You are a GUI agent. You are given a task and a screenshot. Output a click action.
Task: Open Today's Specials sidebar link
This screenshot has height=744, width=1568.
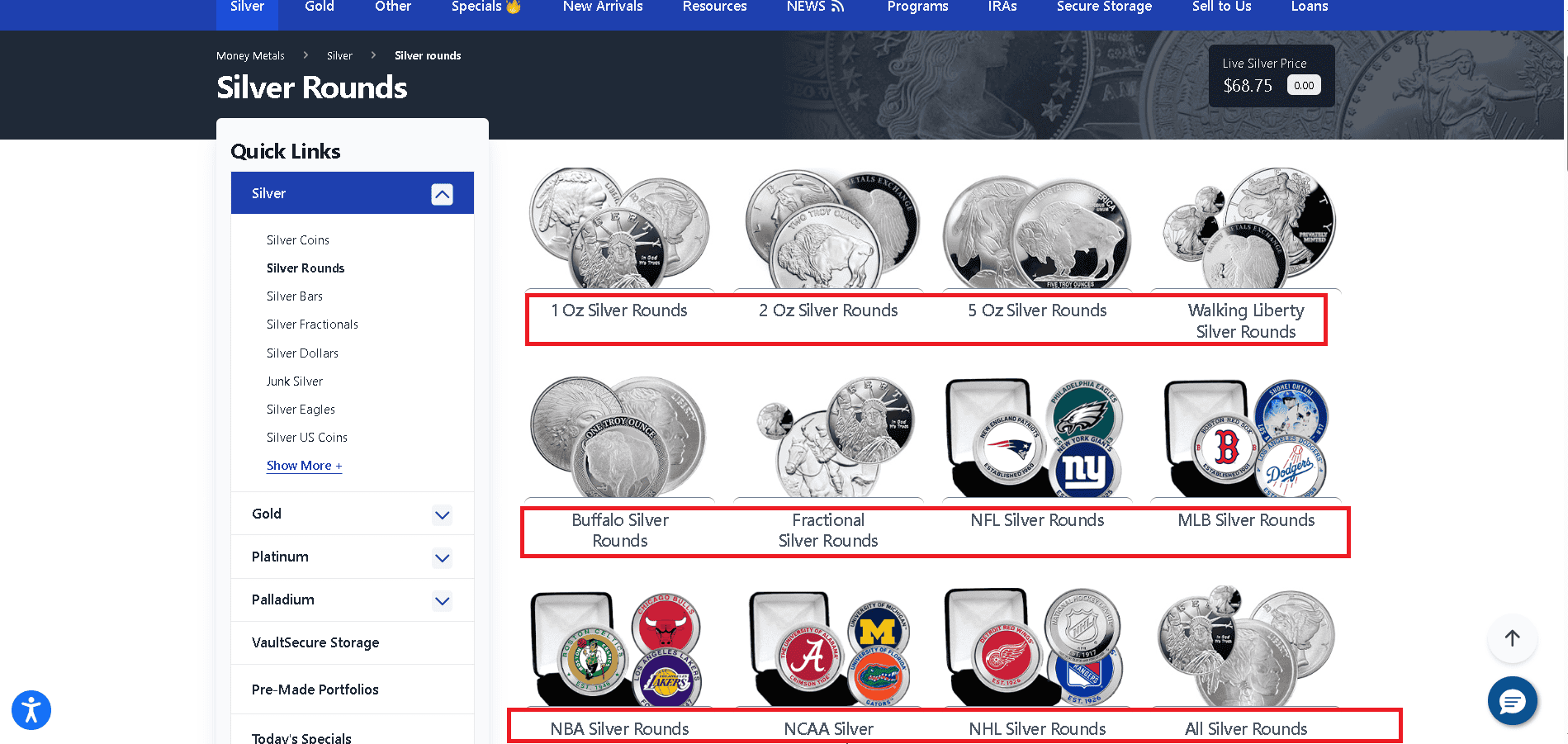coord(301,737)
